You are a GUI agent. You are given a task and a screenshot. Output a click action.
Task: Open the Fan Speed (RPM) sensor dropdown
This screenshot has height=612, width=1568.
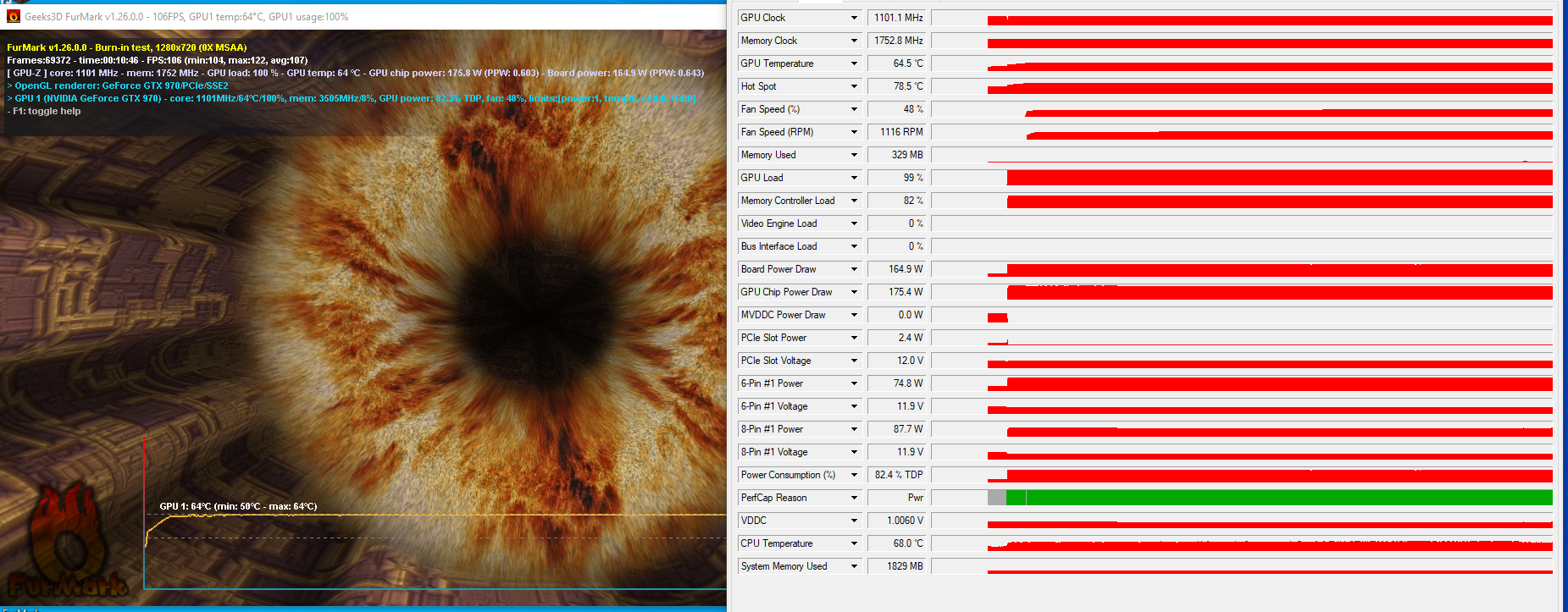854,132
